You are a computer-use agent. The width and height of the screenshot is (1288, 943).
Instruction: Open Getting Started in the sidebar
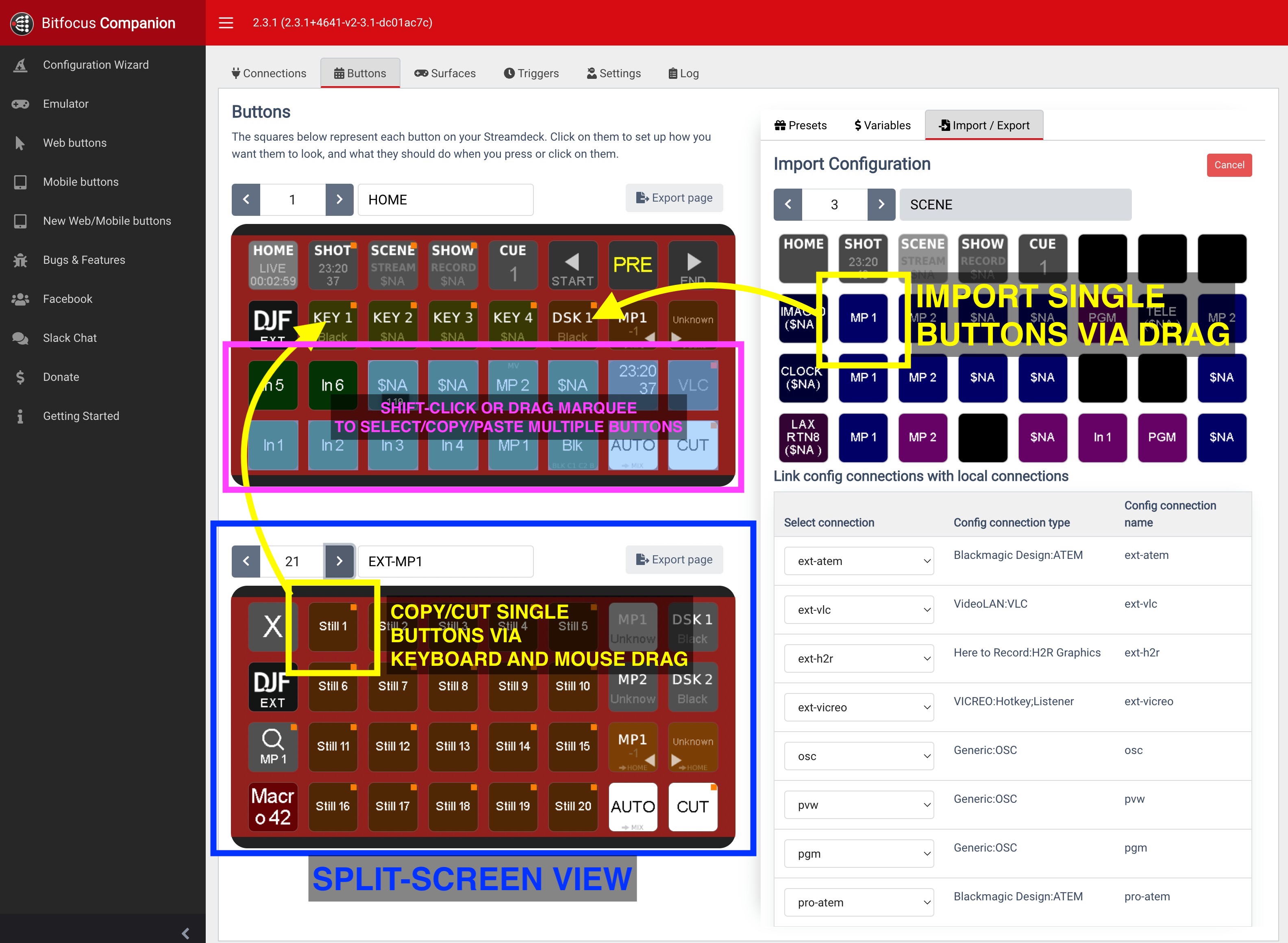point(80,415)
